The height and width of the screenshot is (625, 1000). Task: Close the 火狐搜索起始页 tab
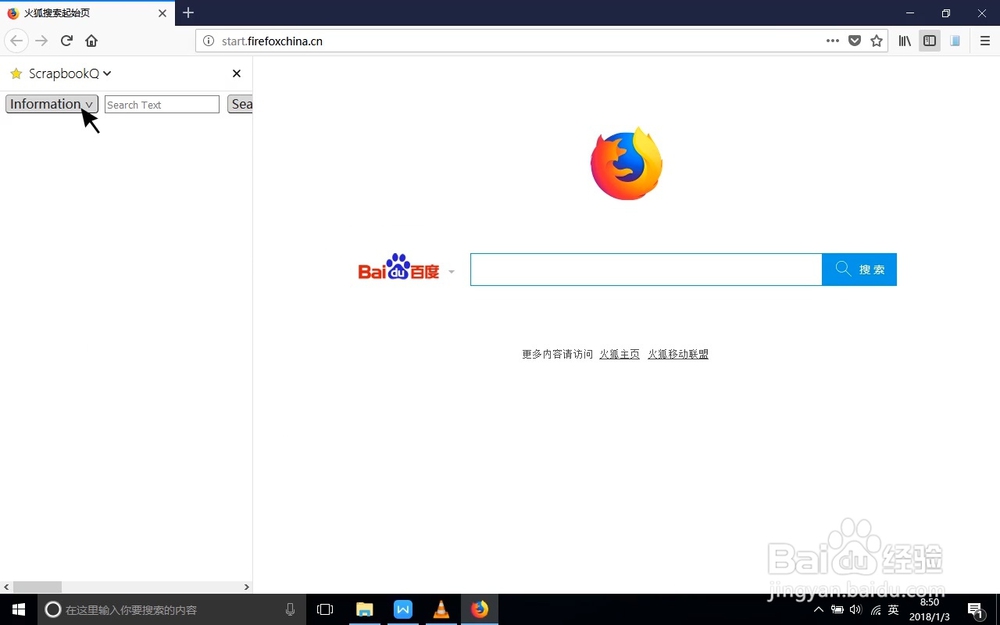(x=162, y=13)
